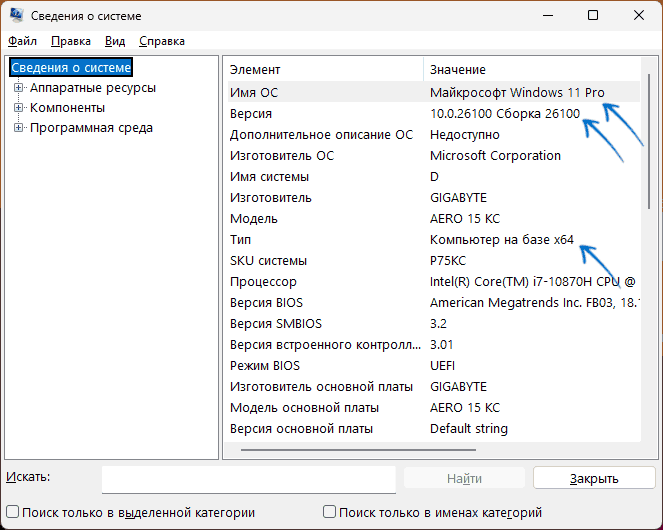This screenshot has height=530, width=663.
Task: Select the Имя ОС row
Action: click(433, 92)
